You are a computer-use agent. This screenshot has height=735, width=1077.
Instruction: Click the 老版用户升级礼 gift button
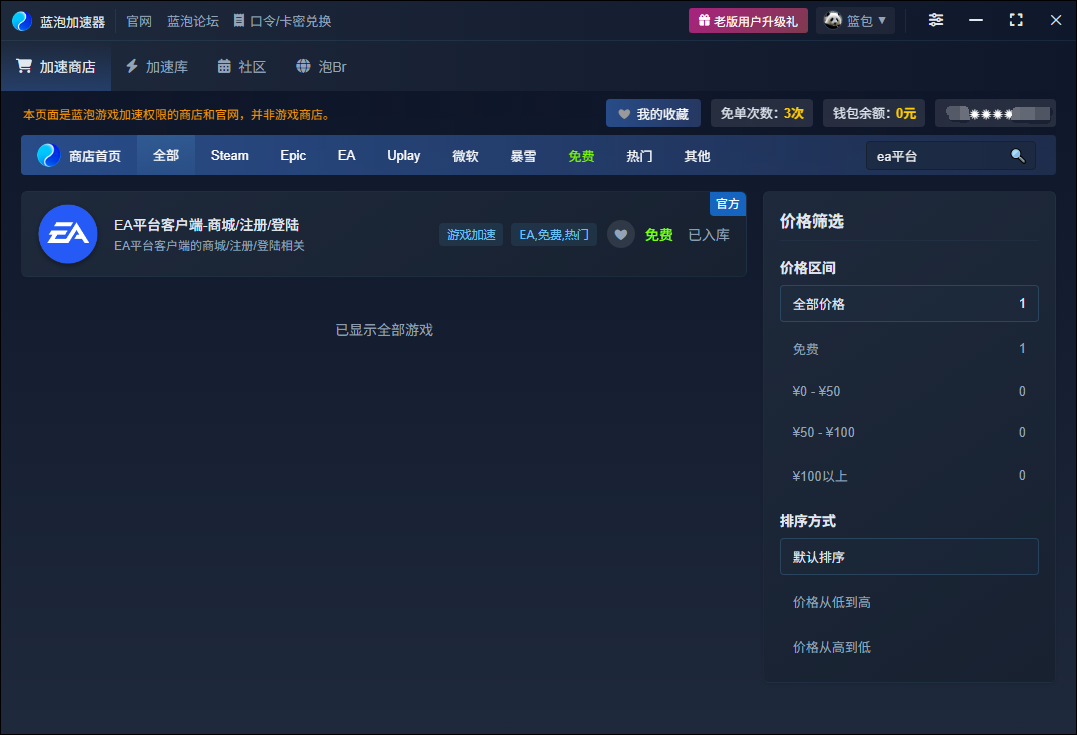tap(748, 21)
